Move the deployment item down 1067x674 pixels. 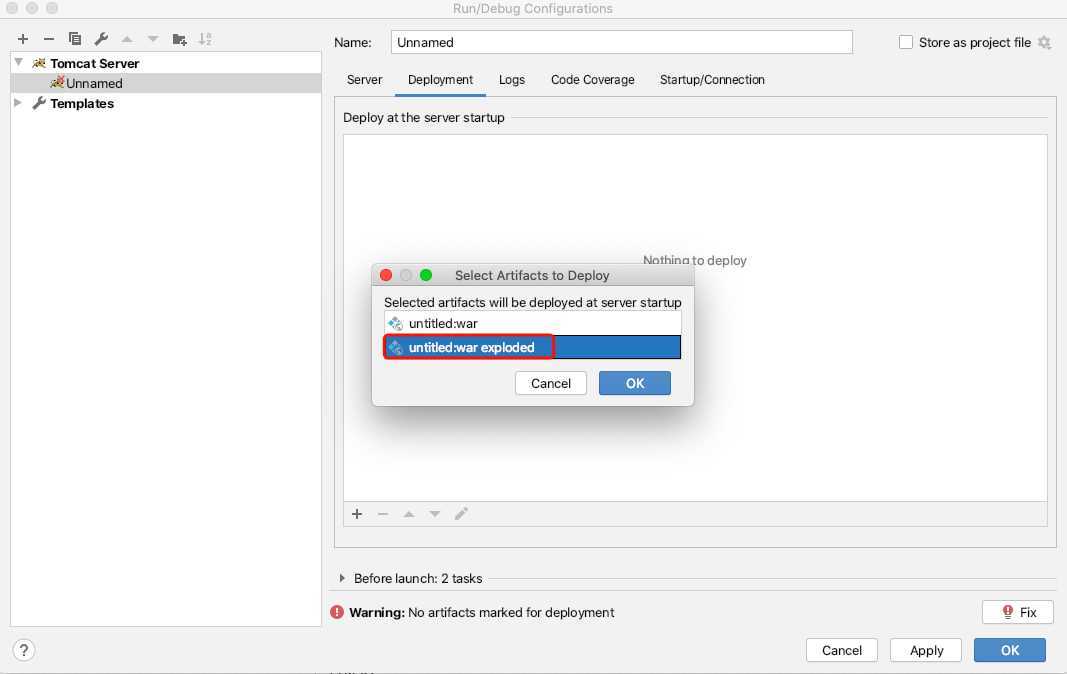click(x=434, y=514)
